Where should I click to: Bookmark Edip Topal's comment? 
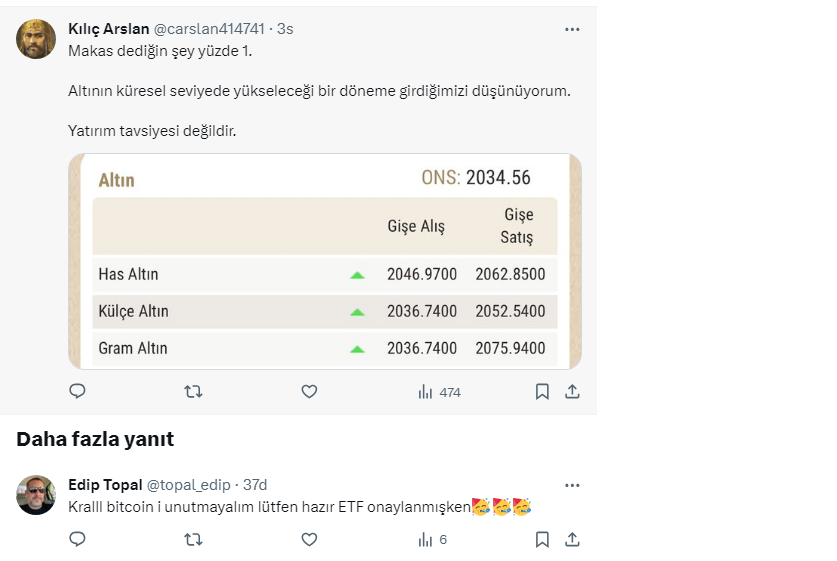[x=542, y=539]
